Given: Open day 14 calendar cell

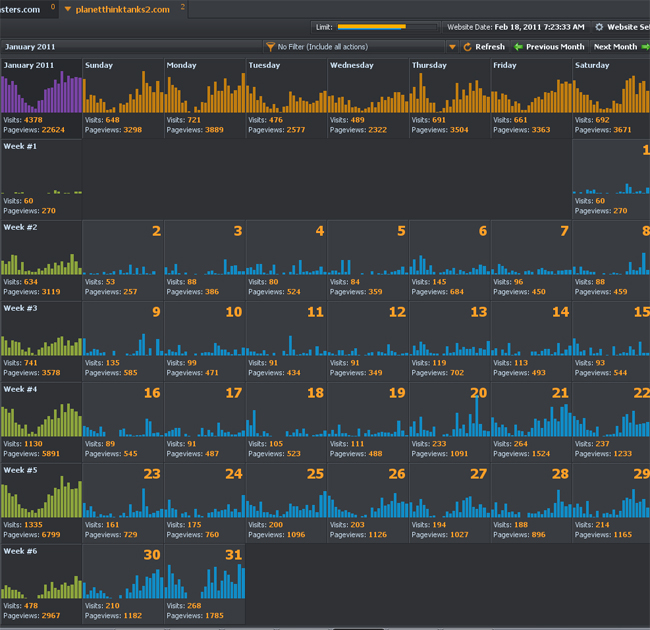Looking at the screenshot, I should click(531, 341).
